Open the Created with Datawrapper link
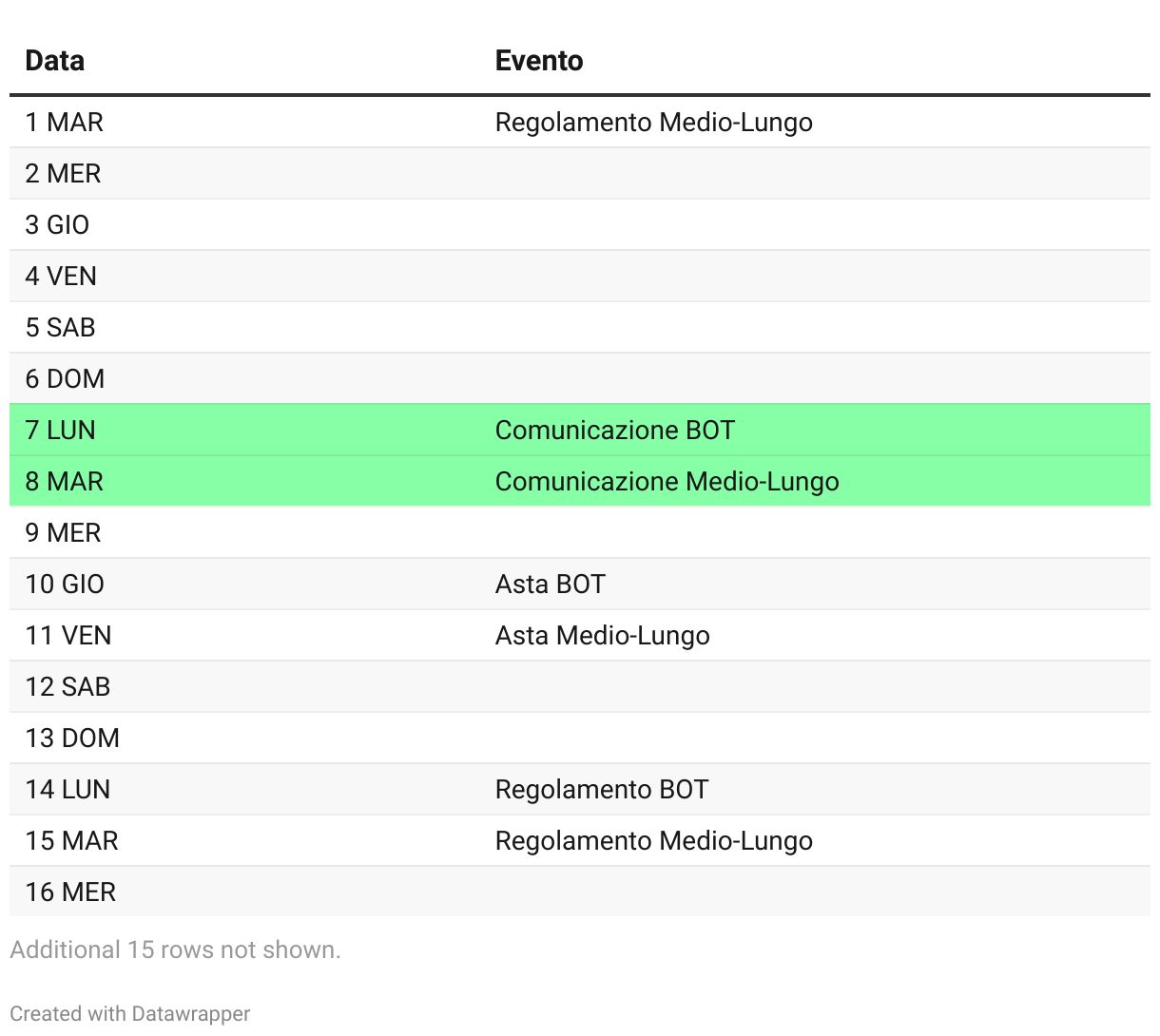Viewport: 1160px width, 1036px height. pos(130,1013)
